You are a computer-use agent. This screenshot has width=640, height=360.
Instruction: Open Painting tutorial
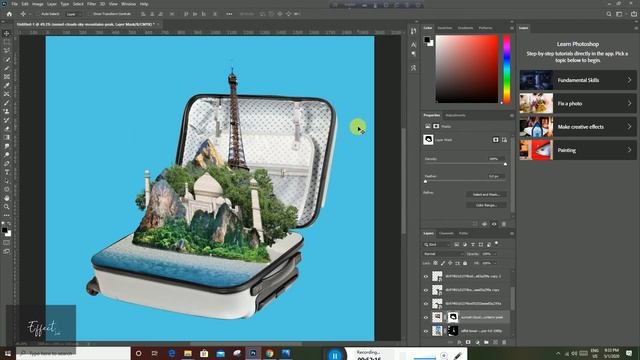point(578,150)
